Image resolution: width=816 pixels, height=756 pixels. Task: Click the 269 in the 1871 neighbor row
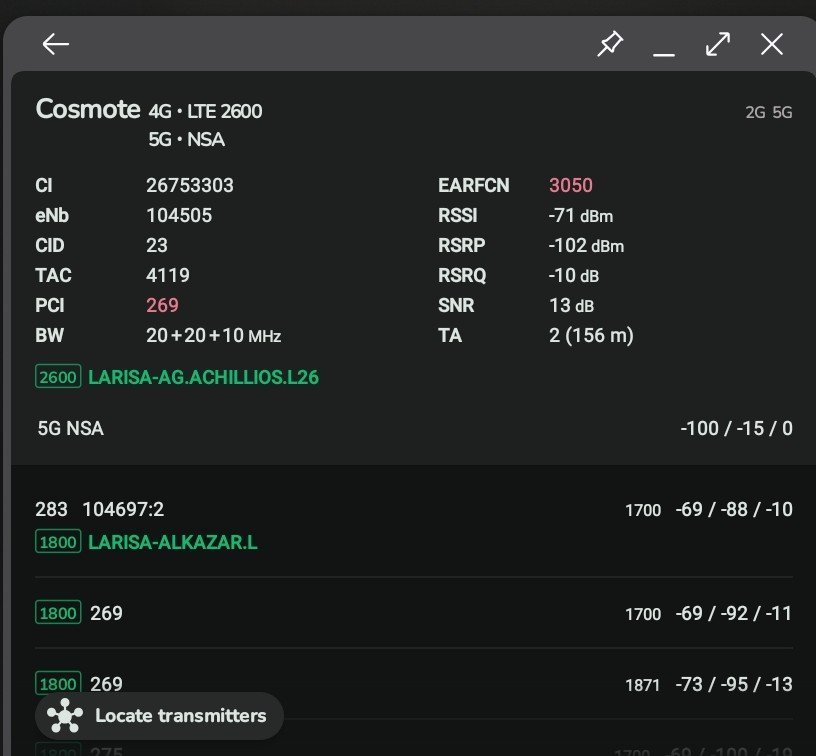pyautogui.click(x=107, y=684)
